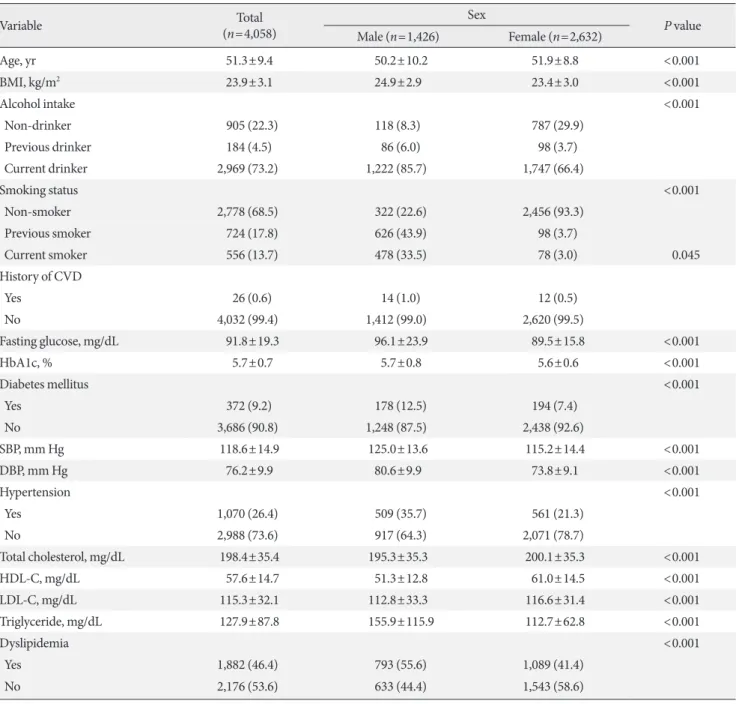Select 'Diabetes mellitus' row label
This screenshot has width=736, height=704.
pyautogui.click(x=44, y=384)
